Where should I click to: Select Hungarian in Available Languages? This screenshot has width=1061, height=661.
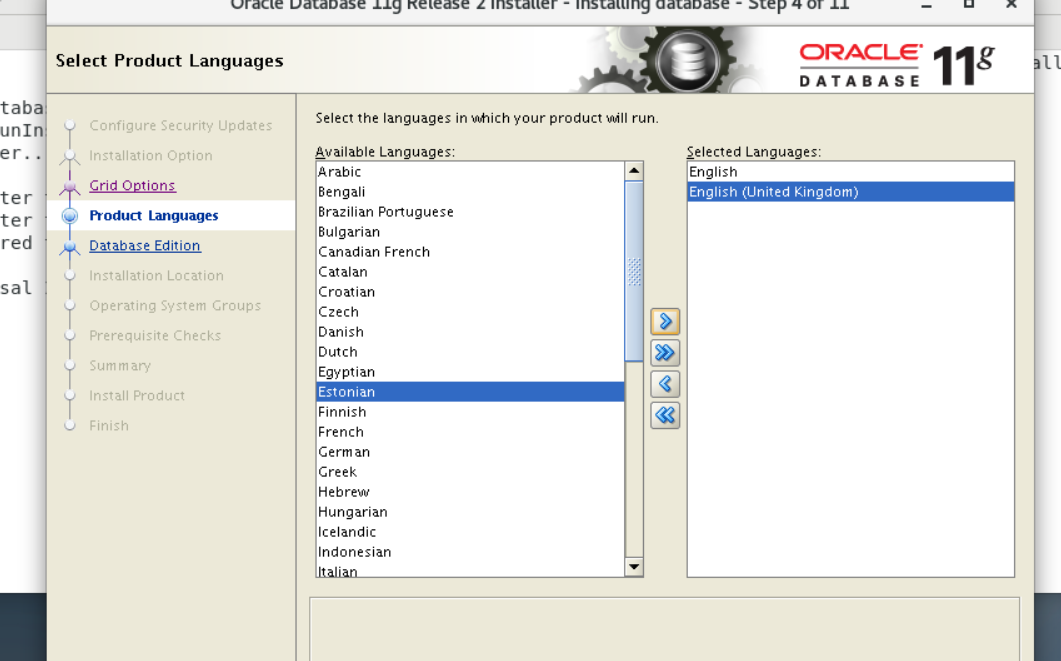470,512
